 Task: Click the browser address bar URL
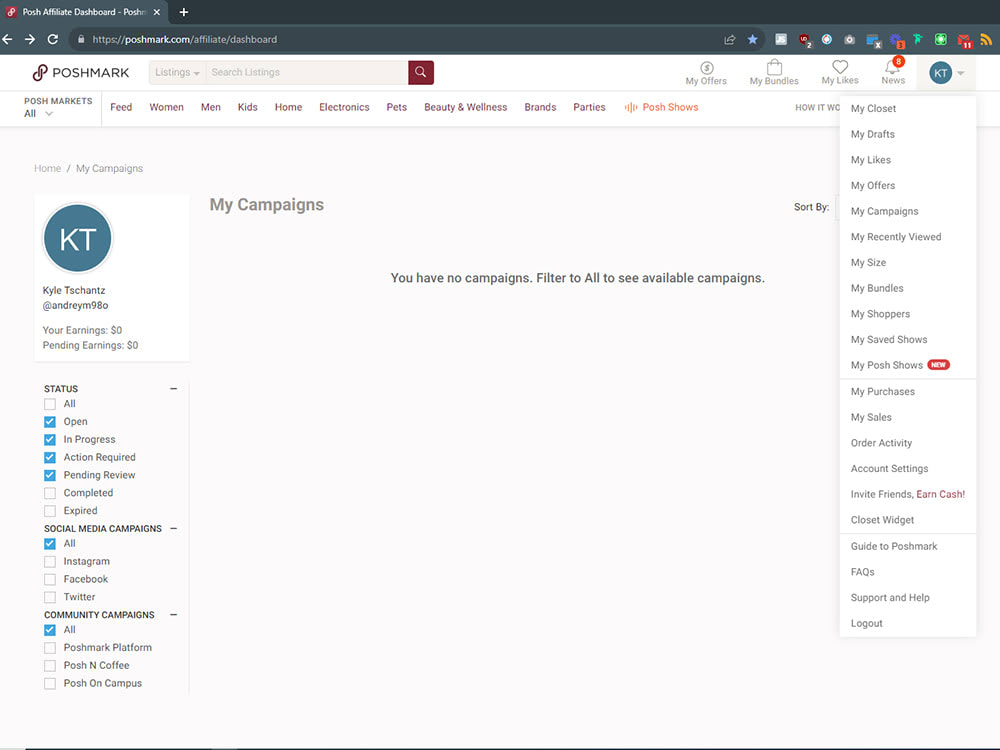pos(185,40)
